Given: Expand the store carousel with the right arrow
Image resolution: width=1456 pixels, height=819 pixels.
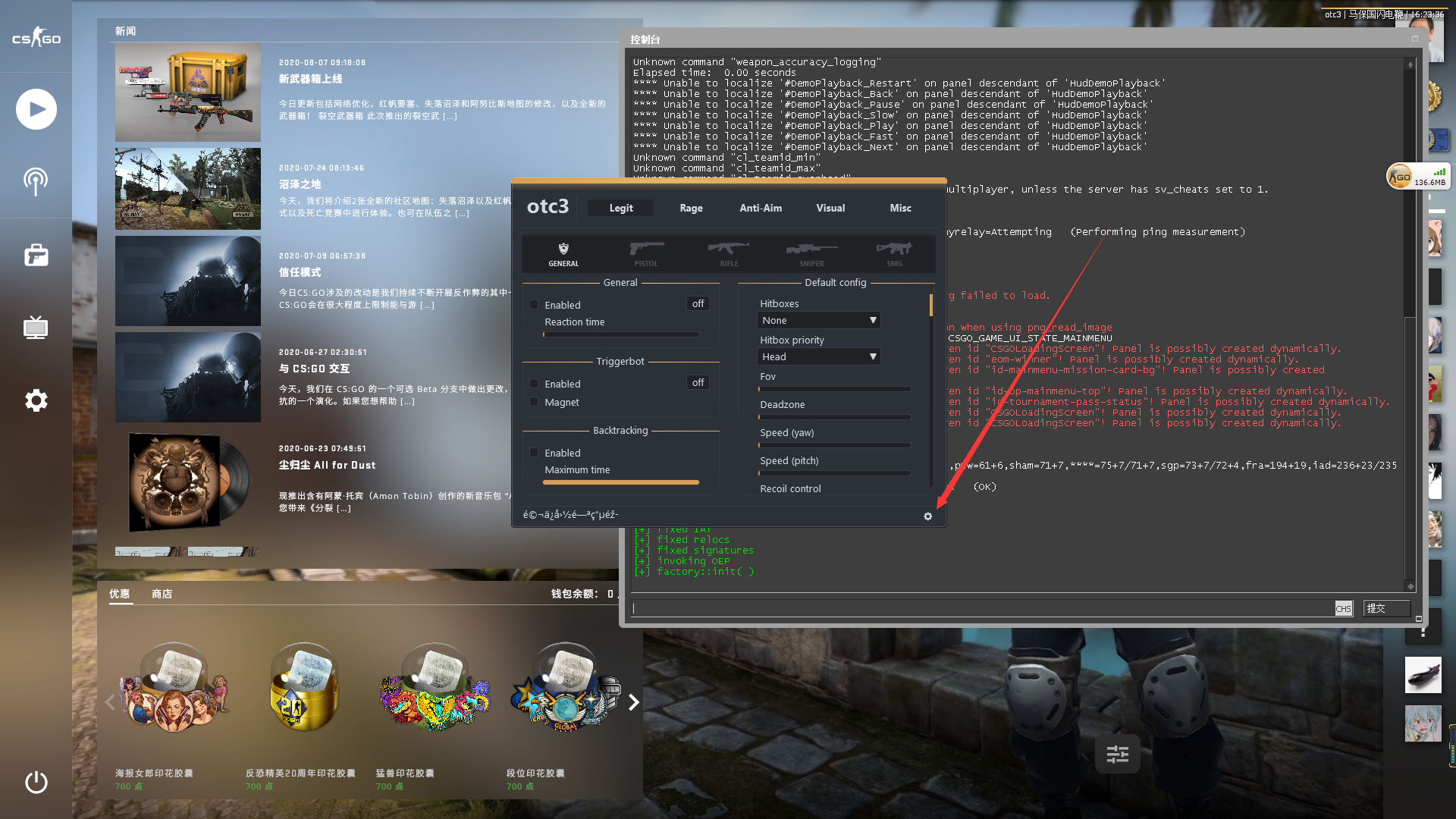Looking at the screenshot, I should click(x=635, y=702).
